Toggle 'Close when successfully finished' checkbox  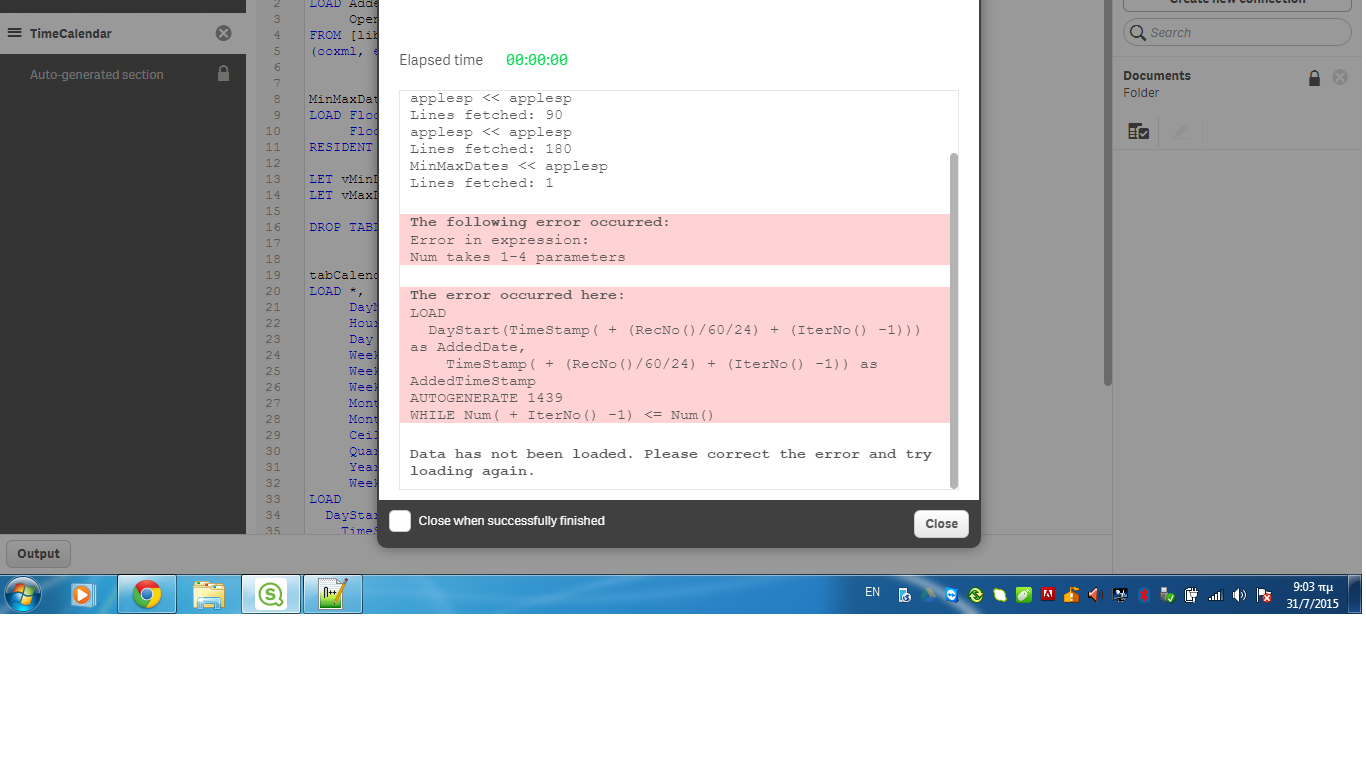(x=400, y=521)
